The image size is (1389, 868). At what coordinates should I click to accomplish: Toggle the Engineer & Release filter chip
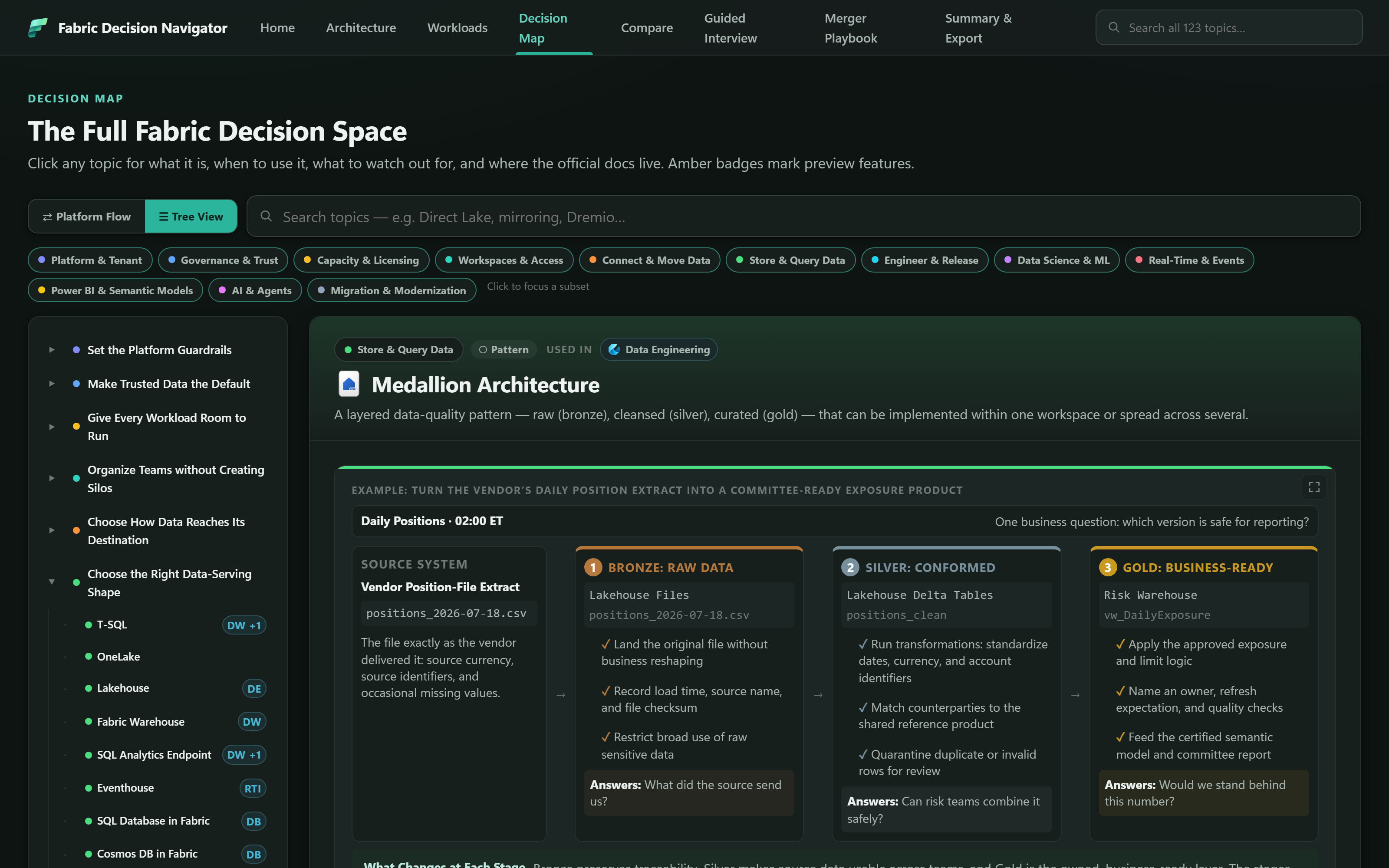click(925, 260)
